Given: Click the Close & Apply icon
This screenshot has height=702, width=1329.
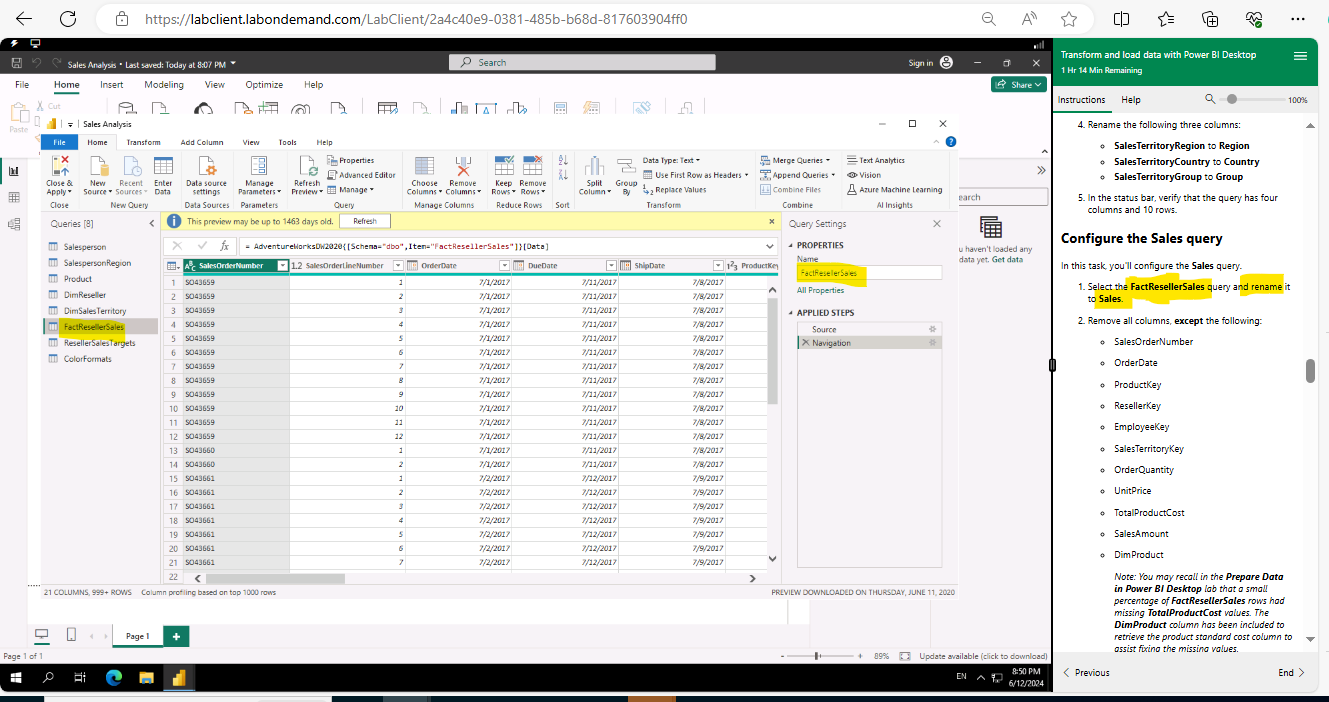Looking at the screenshot, I should click(x=59, y=166).
